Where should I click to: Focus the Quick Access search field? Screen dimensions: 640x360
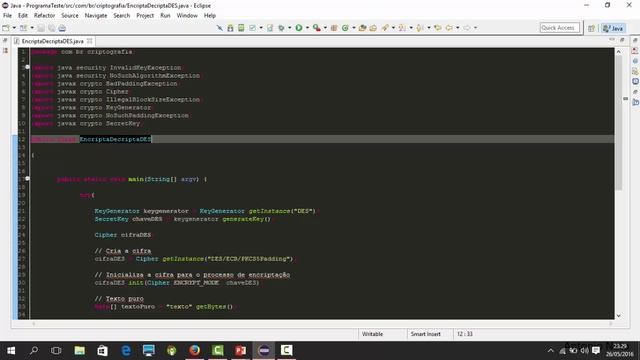point(560,28)
